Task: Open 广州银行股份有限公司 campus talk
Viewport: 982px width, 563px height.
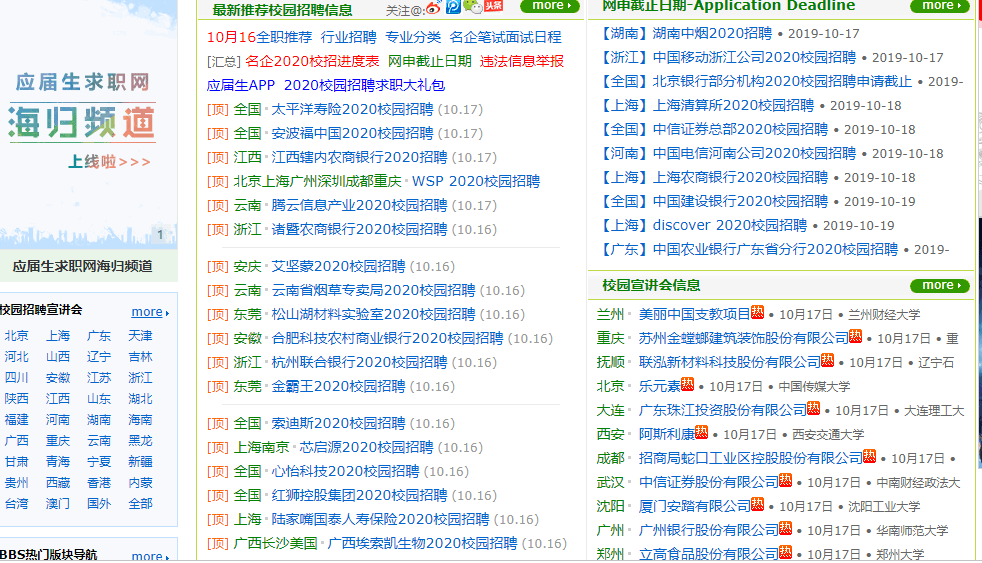Action: [708, 530]
